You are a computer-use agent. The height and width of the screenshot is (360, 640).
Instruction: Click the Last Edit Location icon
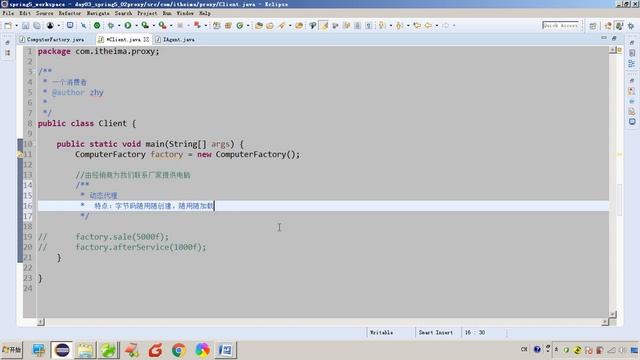pyautogui.click(x=417, y=26)
